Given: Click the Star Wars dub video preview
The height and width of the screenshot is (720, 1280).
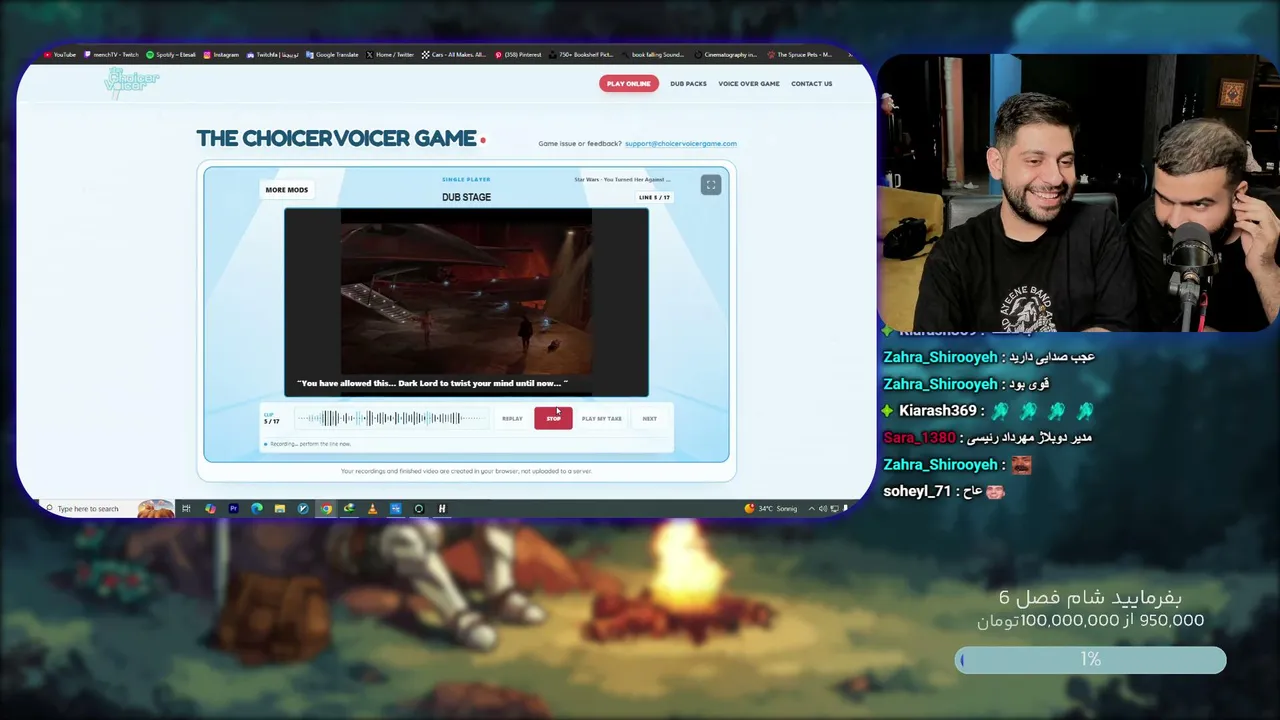Looking at the screenshot, I should 466,302.
